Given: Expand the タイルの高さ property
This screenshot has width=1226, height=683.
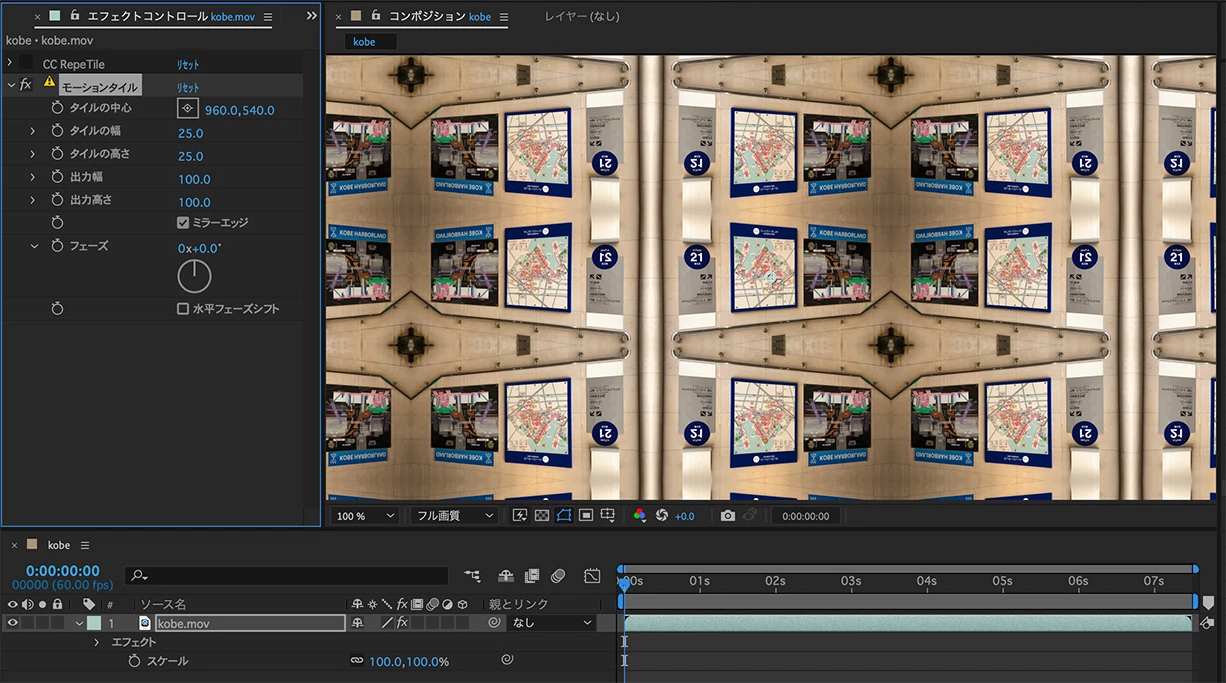Looking at the screenshot, I should point(32,154).
